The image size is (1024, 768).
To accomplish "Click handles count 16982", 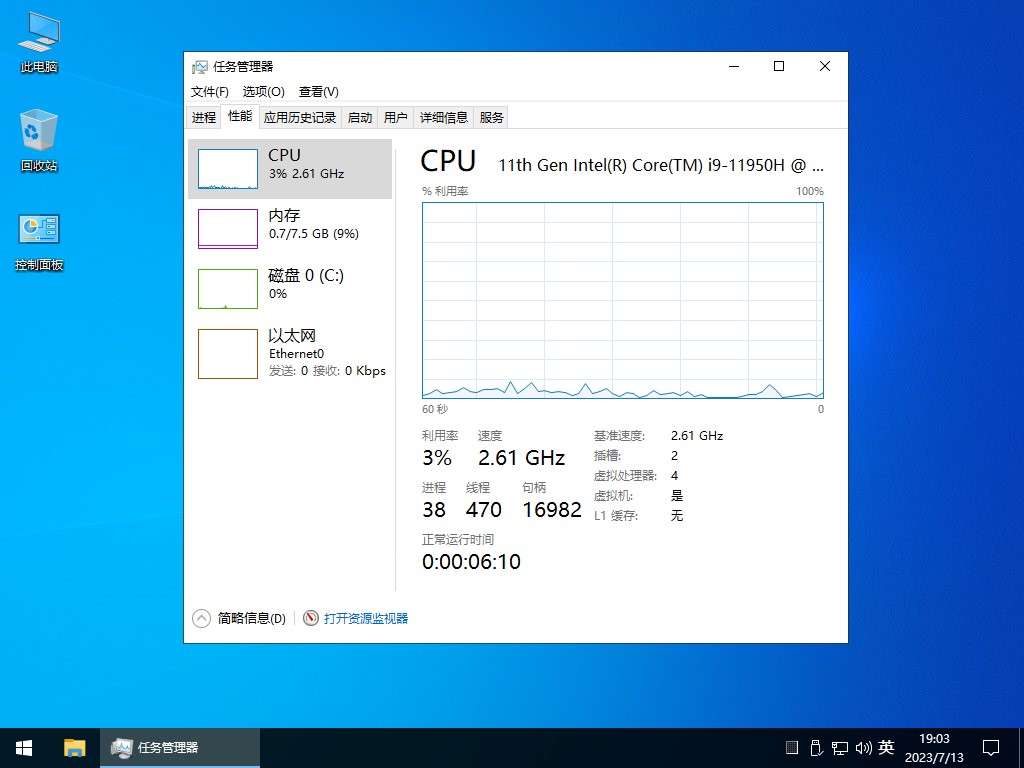I will pyautogui.click(x=552, y=509).
